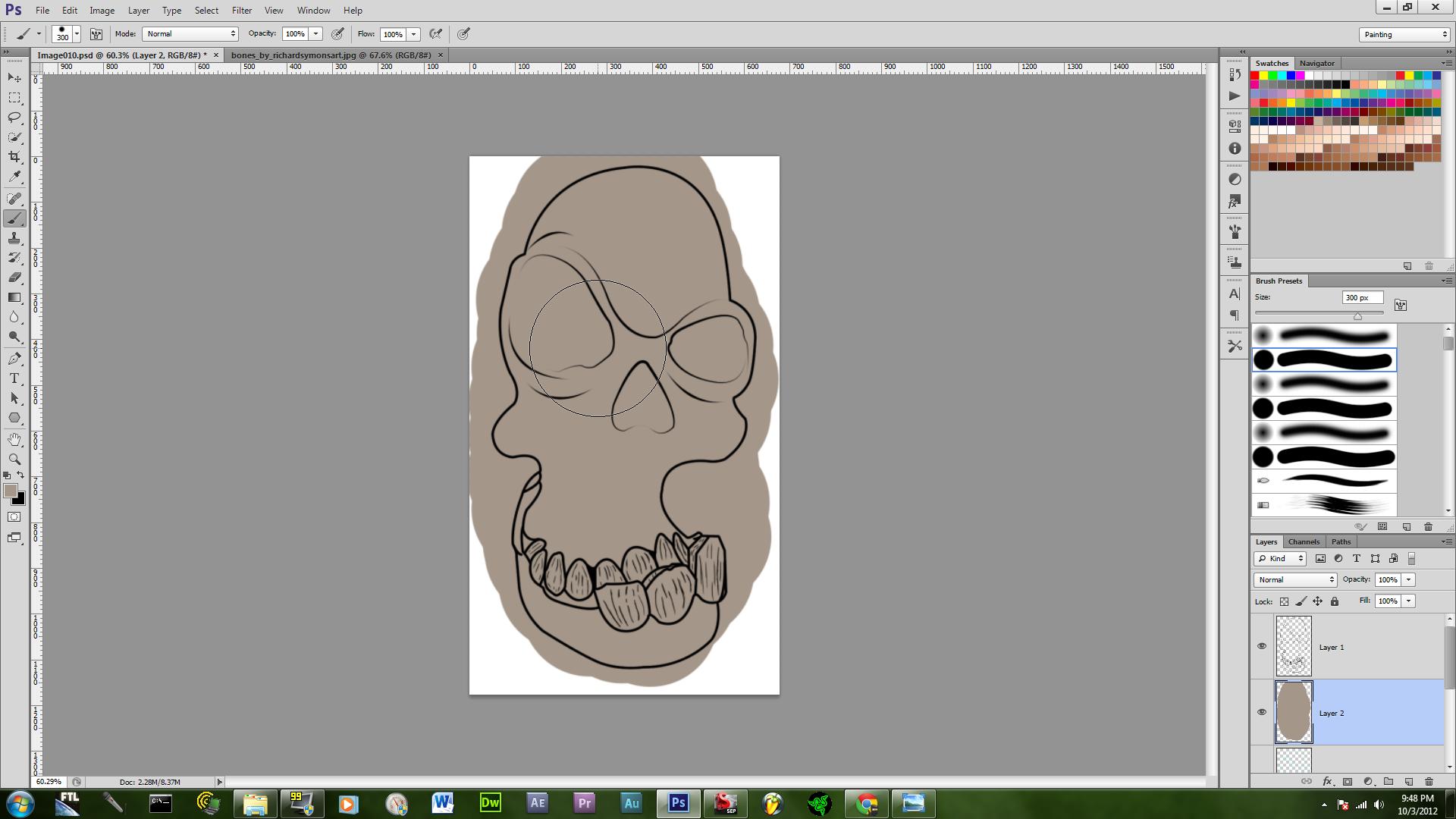
Task: Open the brush Opacity dropdown arrow
Action: [316, 34]
